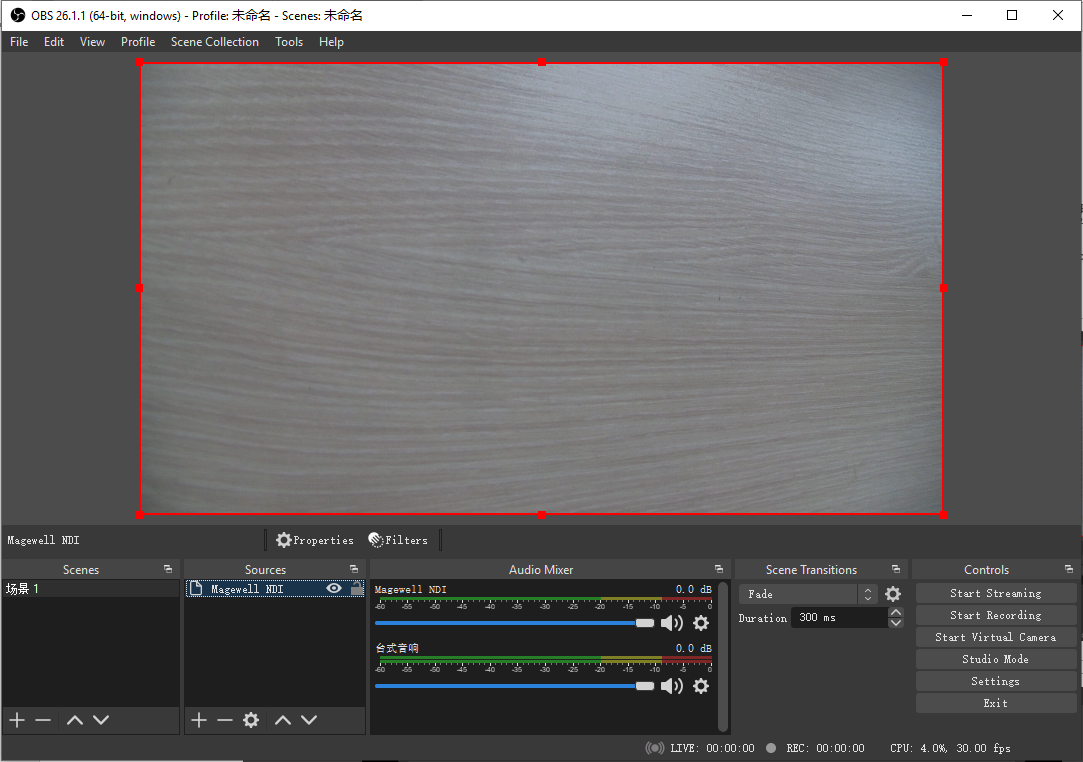The height and width of the screenshot is (762, 1083).
Task: Lock the Magewell NDI source
Action: click(355, 588)
